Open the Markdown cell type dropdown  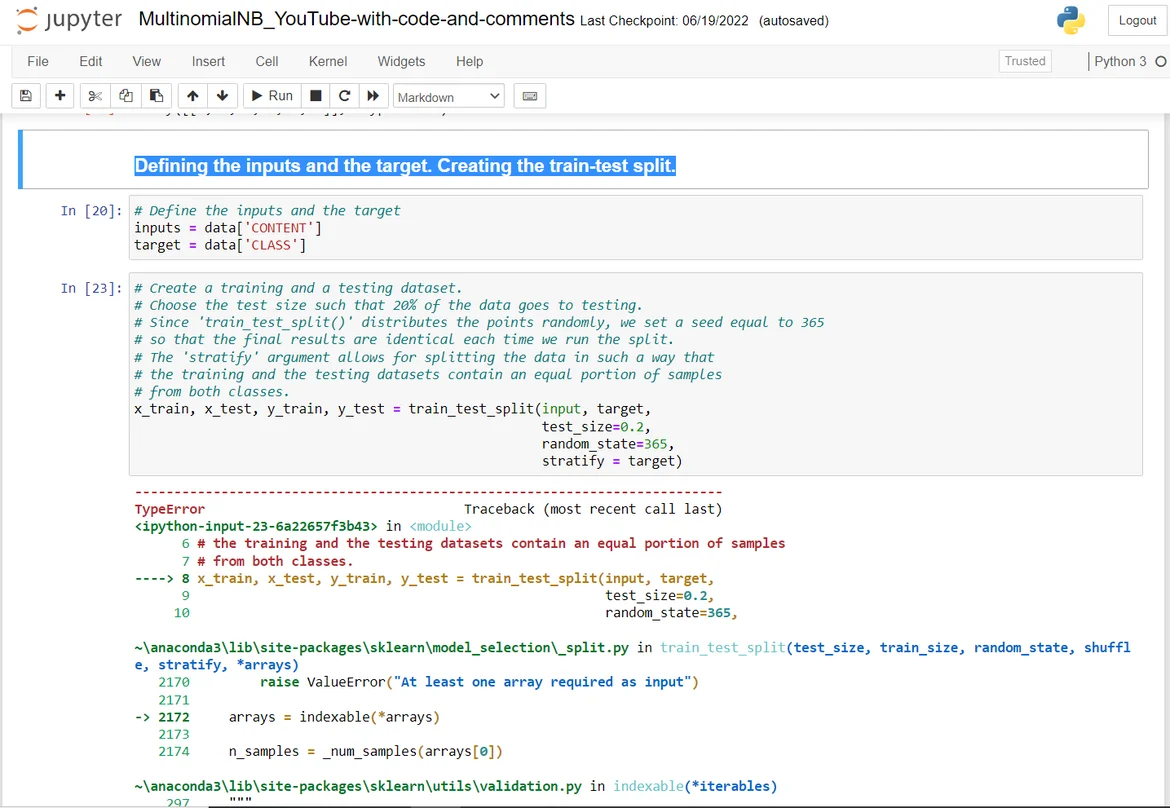click(x=449, y=97)
